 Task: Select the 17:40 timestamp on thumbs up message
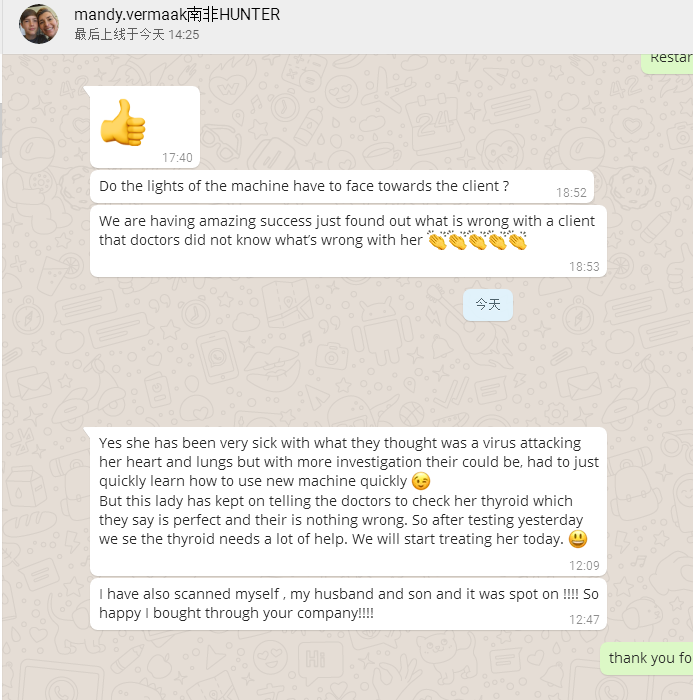tap(177, 158)
